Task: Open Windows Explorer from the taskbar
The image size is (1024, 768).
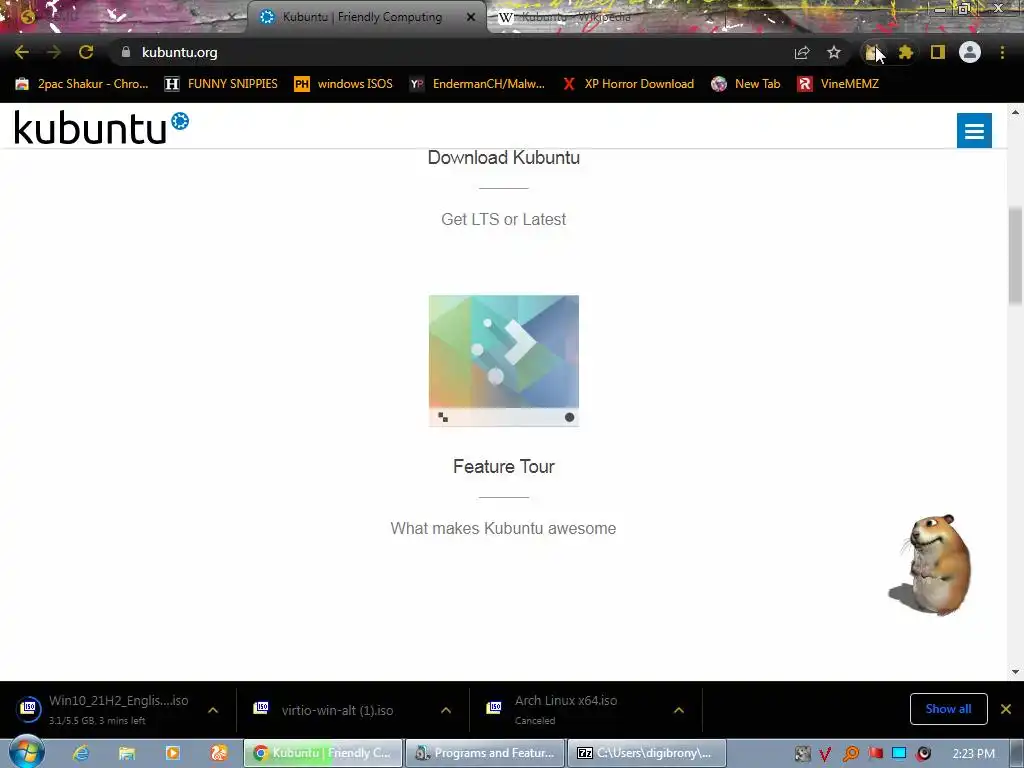Action: (x=127, y=753)
